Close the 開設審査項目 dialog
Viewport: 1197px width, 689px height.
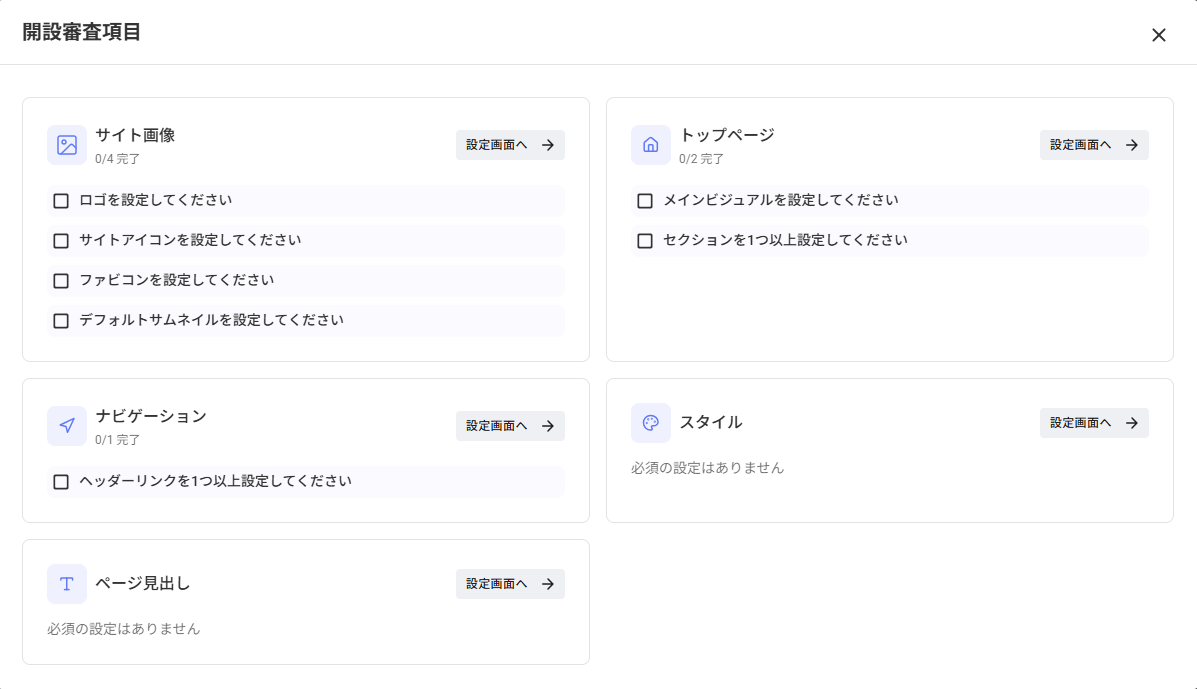coord(1159,35)
